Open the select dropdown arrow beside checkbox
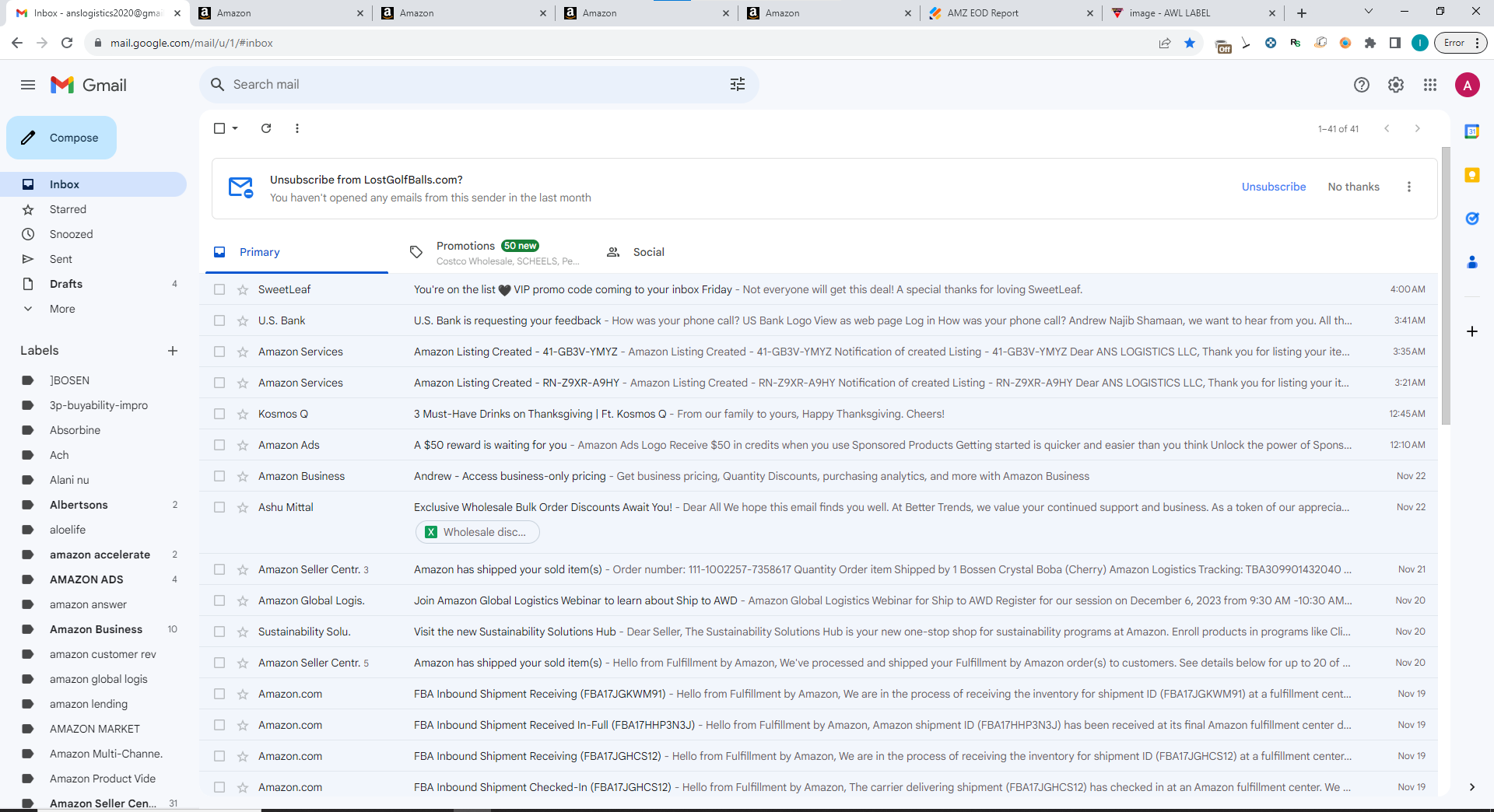 [235, 128]
